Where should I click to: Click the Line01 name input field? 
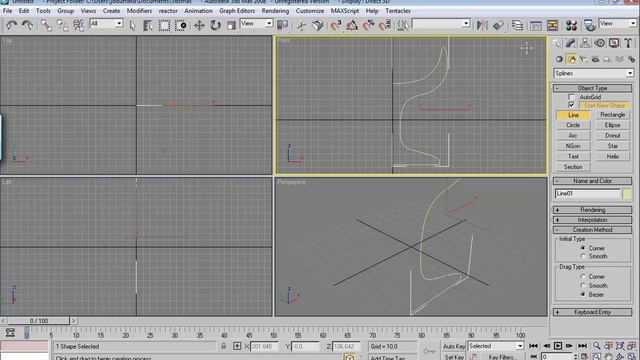(587, 194)
